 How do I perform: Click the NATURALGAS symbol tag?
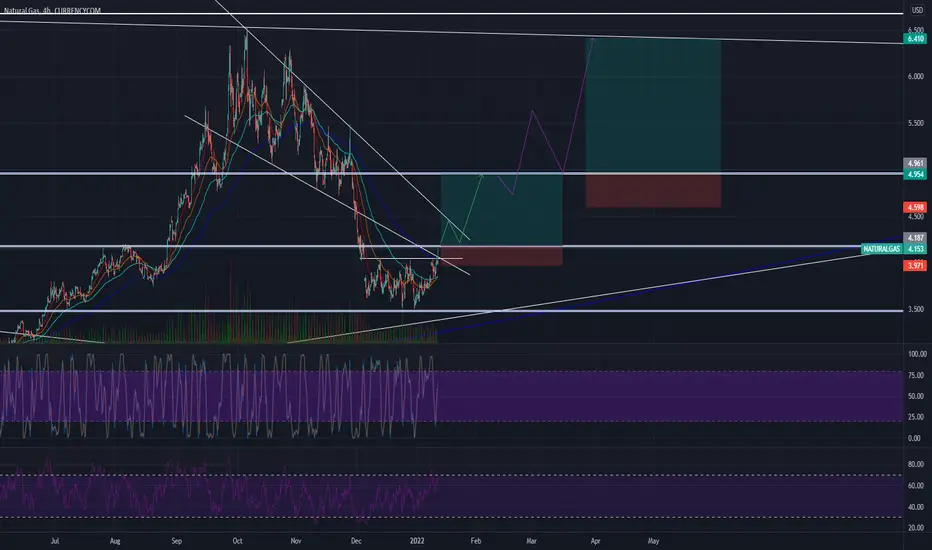[881, 249]
